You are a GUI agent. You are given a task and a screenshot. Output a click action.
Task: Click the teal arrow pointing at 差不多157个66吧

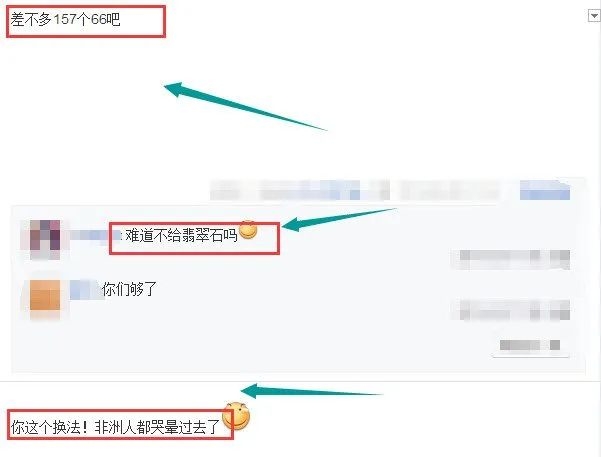coord(245,106)
